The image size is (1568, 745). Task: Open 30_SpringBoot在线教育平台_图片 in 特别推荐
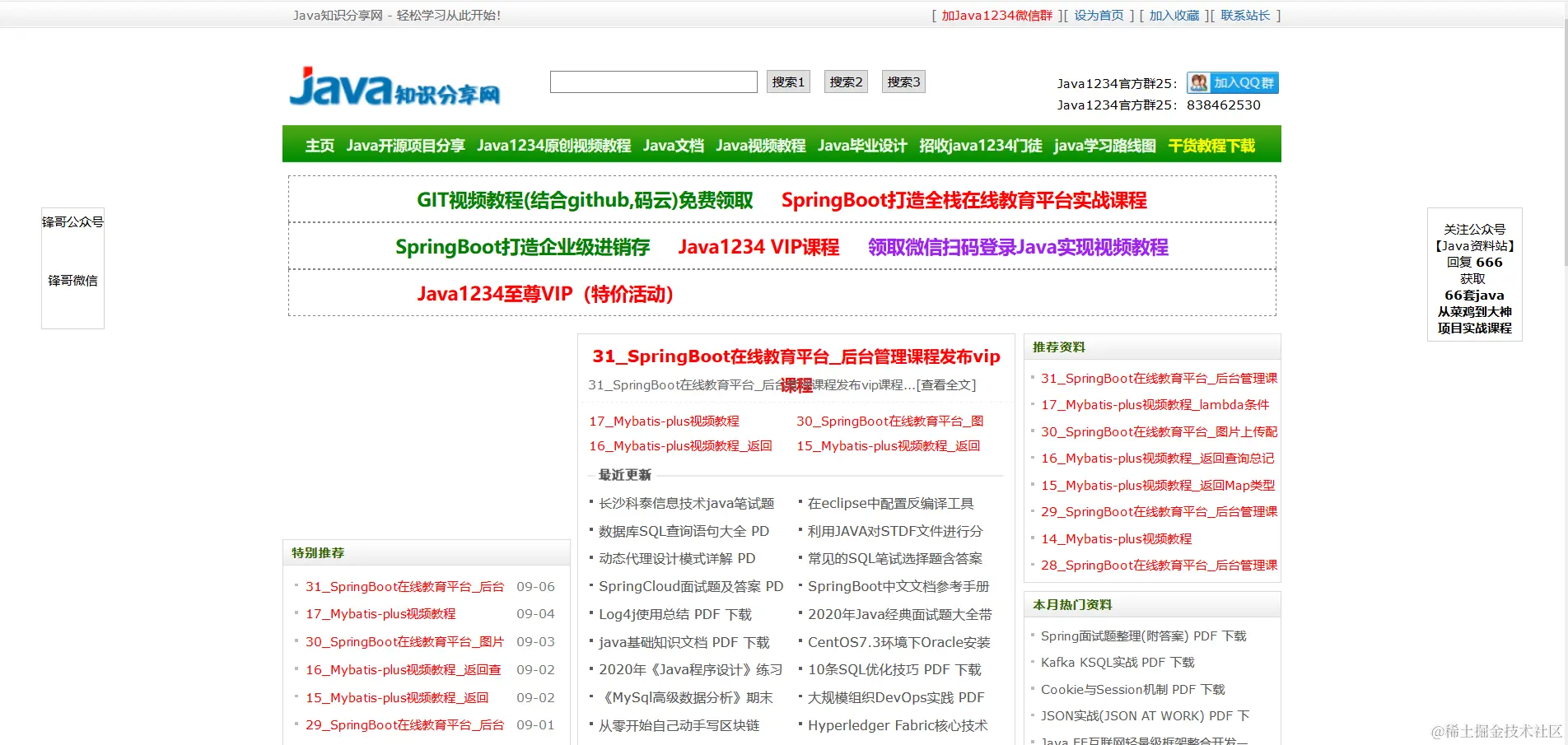404,641
